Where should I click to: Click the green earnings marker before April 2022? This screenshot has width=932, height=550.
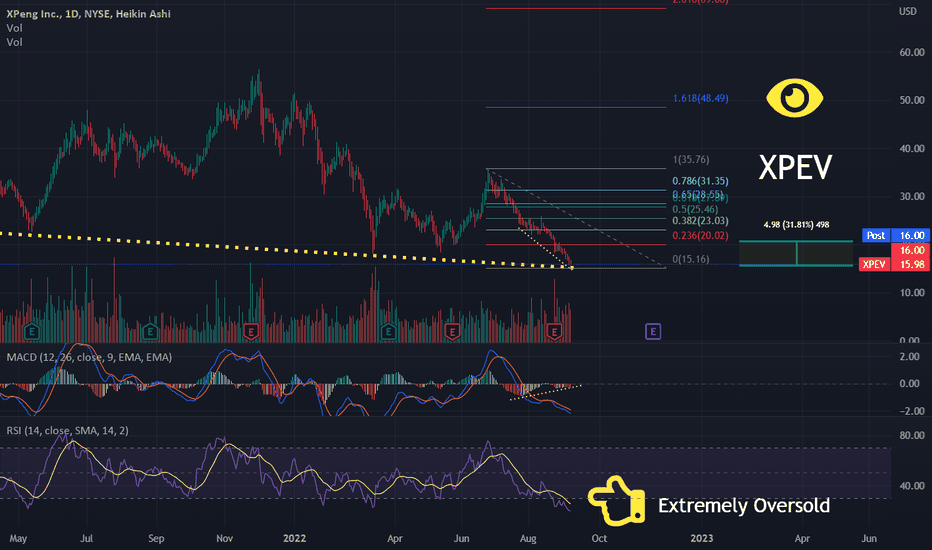(388, 331)
